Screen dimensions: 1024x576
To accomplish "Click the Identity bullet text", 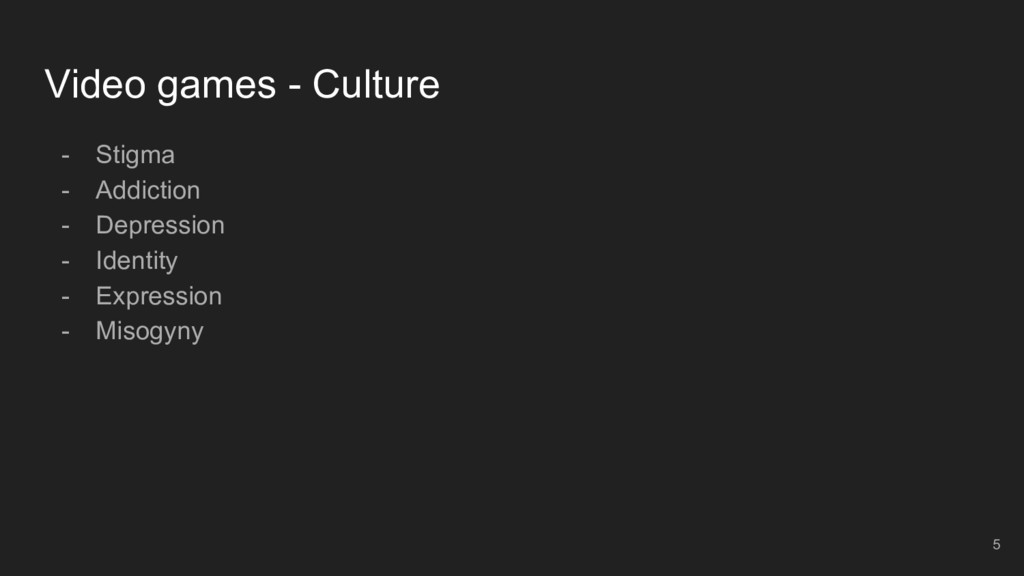I will pyautogui.click(x=136, y=261).
